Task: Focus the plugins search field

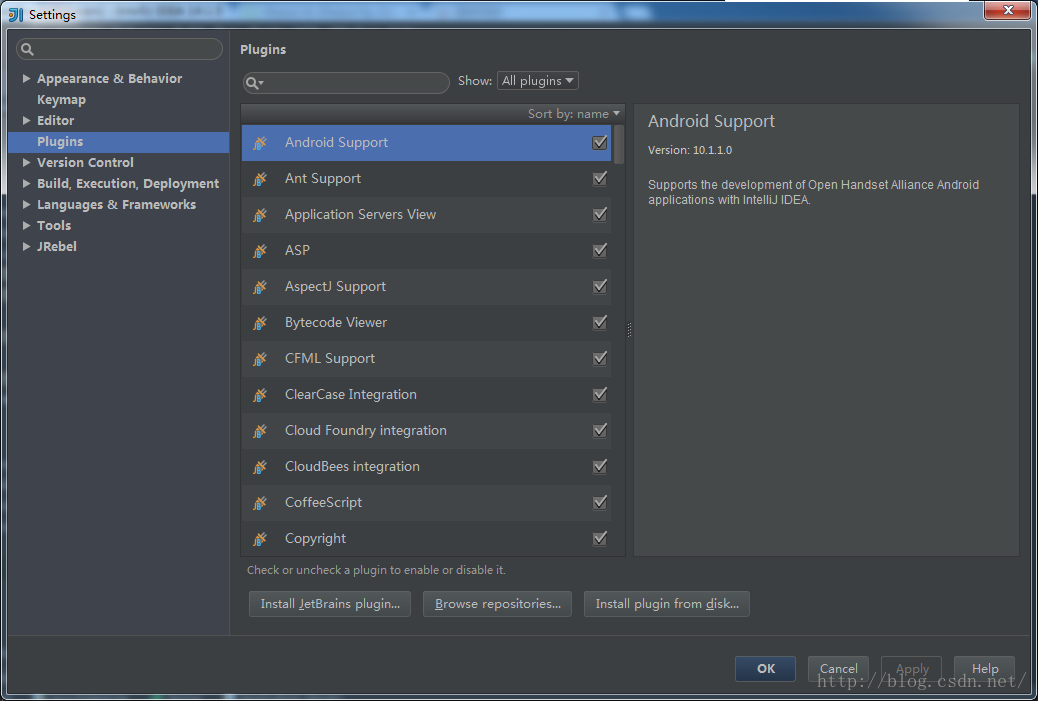Action: [346, 83]
